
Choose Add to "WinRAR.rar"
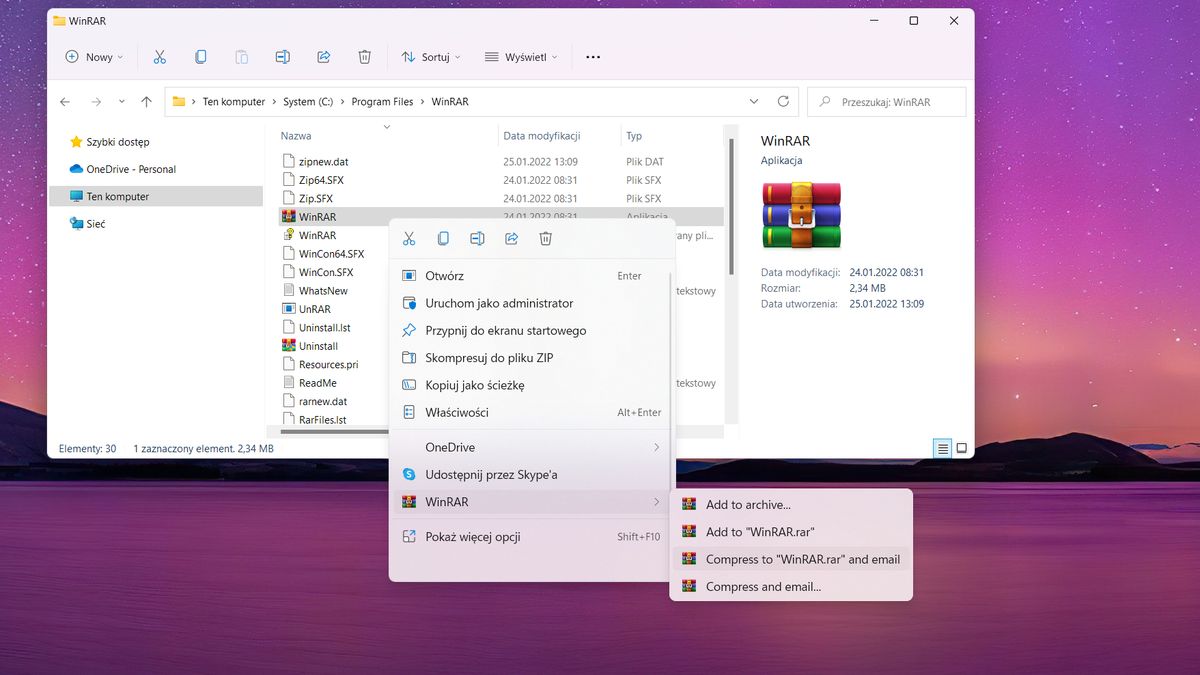click(x=791, y=532)
